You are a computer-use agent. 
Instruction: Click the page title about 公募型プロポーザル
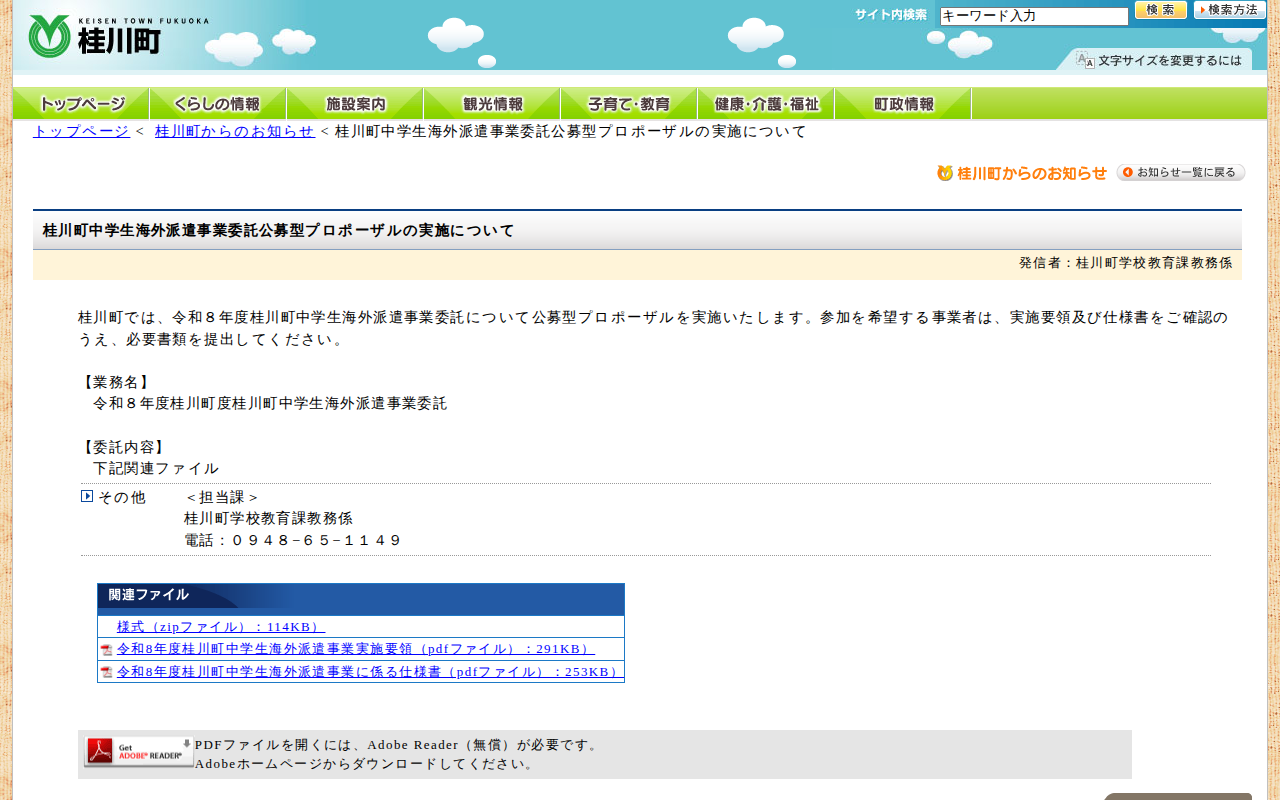pyautogui.click(x=278, y=231)
